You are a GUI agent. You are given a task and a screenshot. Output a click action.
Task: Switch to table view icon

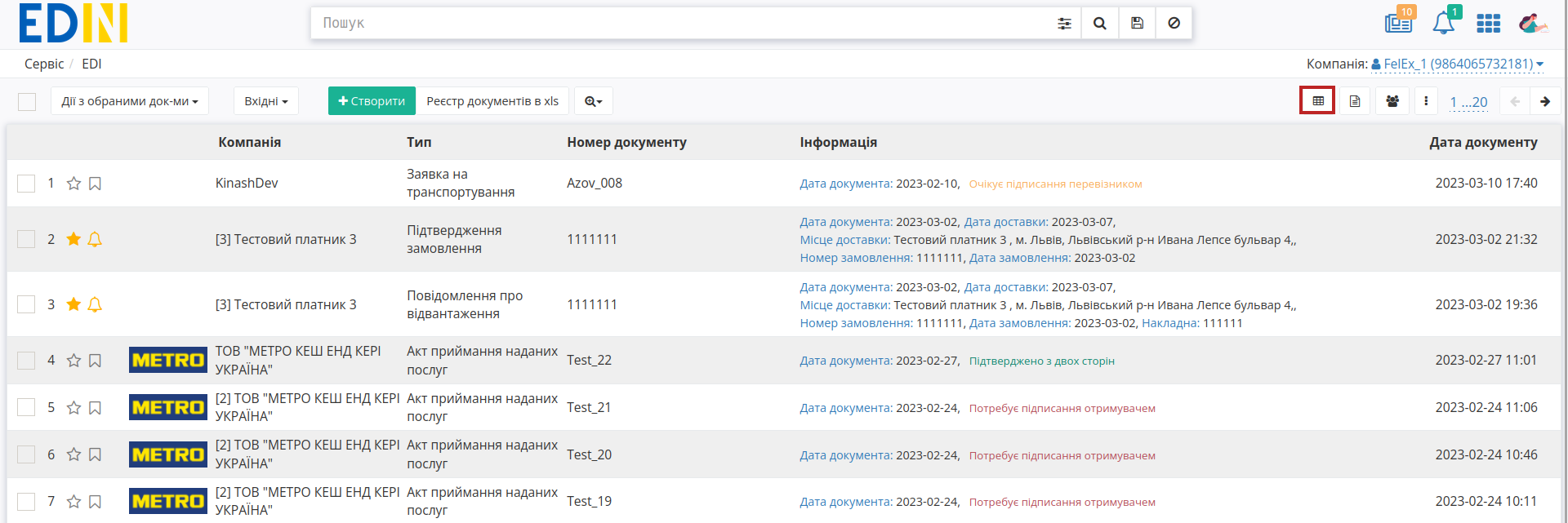(1318, 101)
